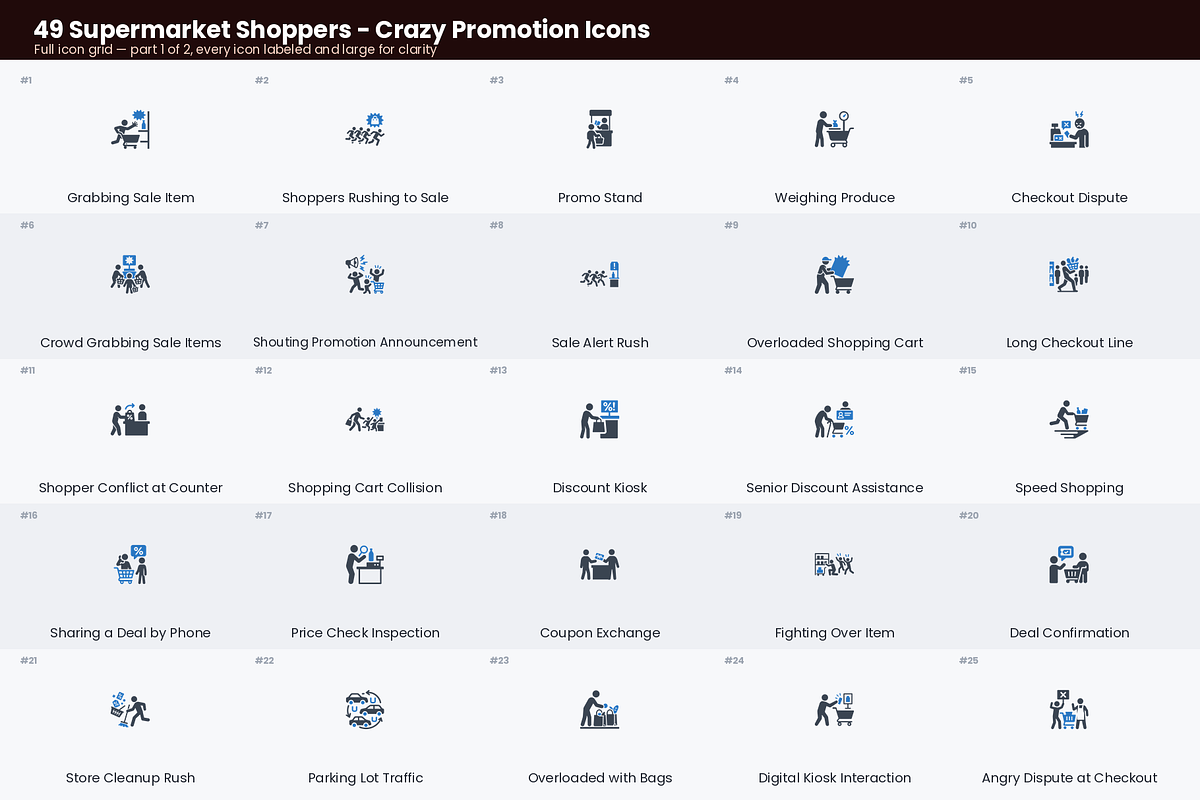This screenshot has width=1200, height=800.
Task: Click the Fighting Over Item icon
Action: 835,565
